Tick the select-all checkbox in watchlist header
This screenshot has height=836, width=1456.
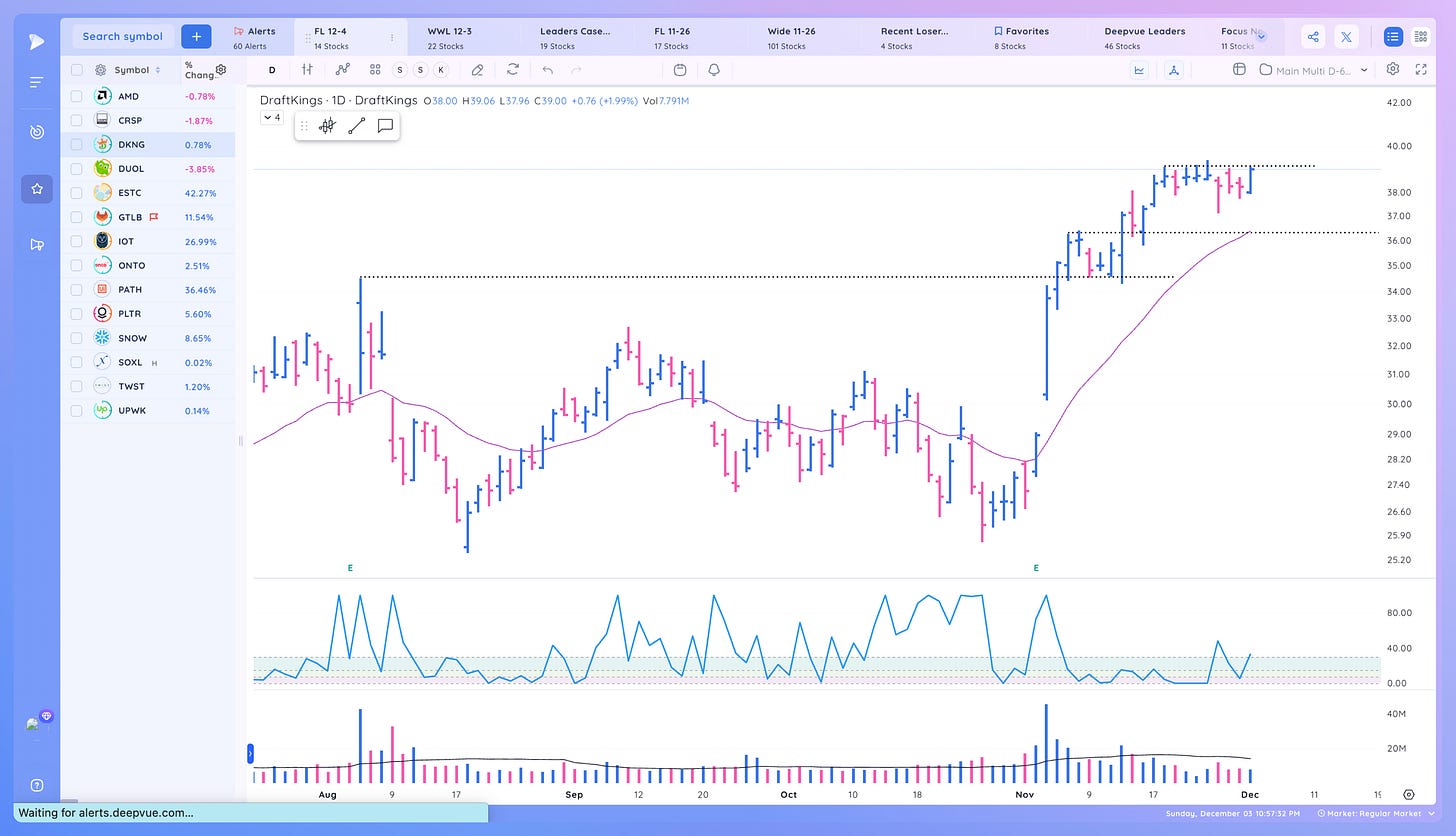(x=77, y=70)
